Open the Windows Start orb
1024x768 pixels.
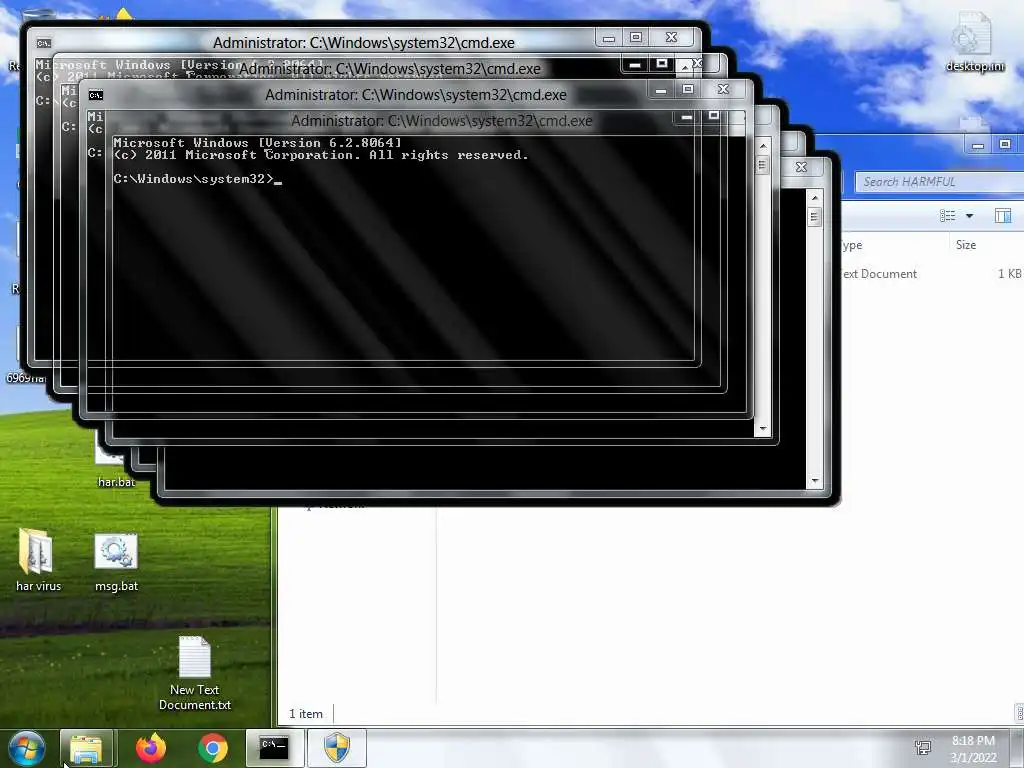(27, 748)
